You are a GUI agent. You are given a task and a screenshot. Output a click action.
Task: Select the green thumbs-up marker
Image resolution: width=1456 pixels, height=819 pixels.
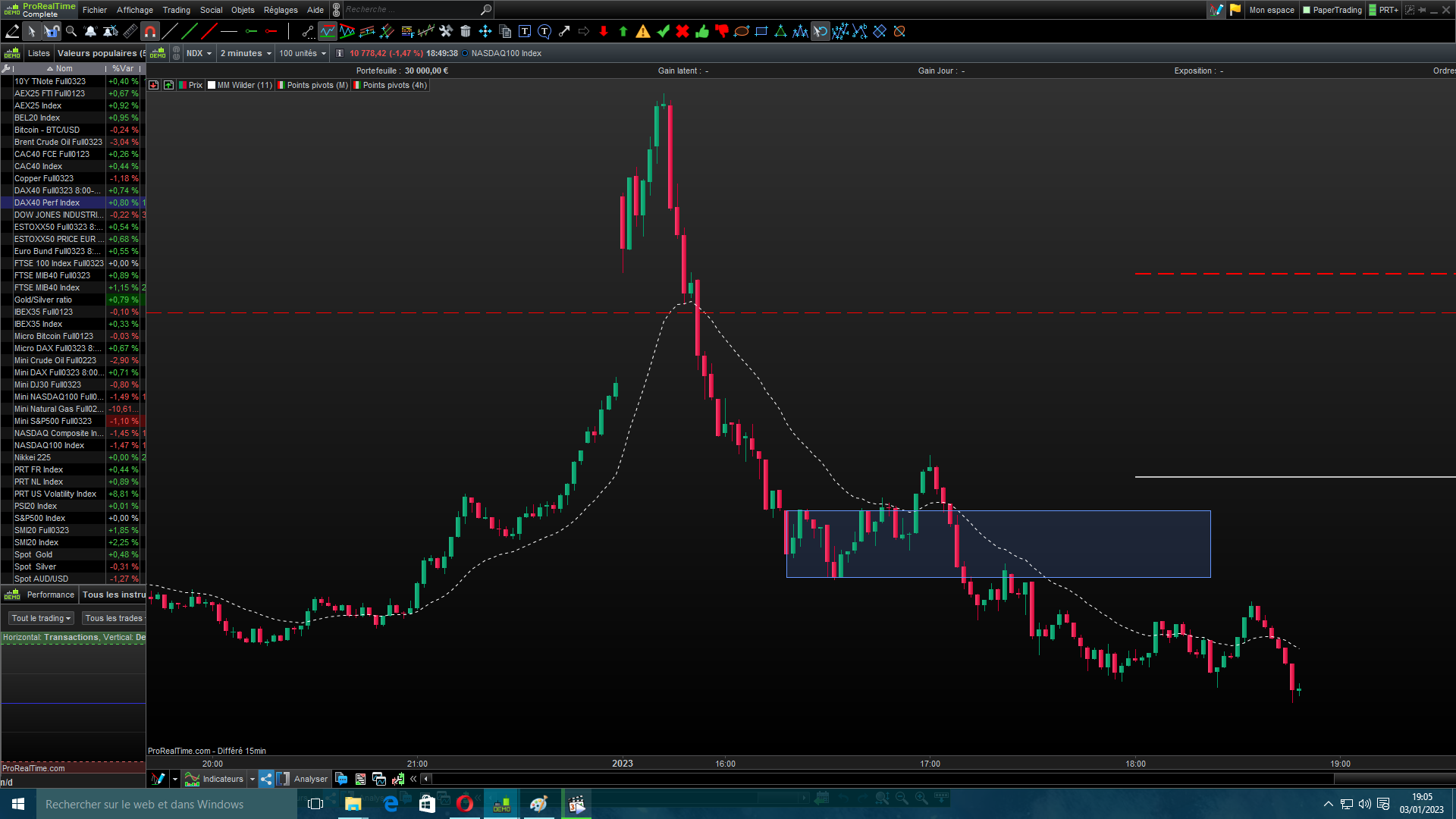click(702, 31)
